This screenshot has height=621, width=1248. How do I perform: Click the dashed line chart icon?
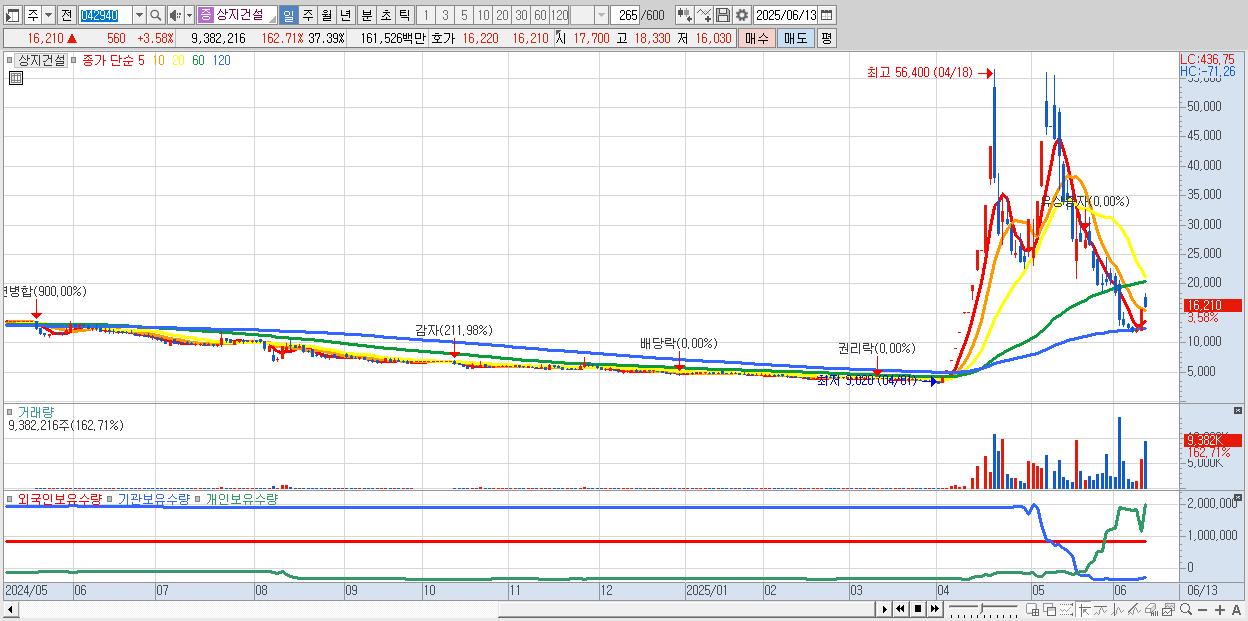[x=1066, y=609]
